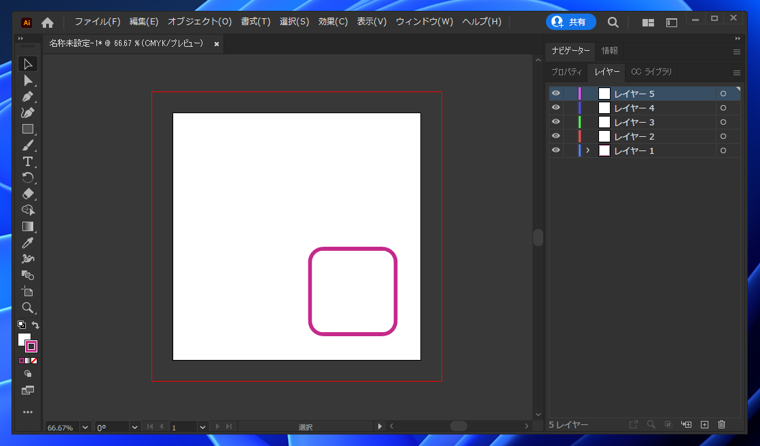This screenshot has height=446, width=760.
Task: Open the 編集(E) menu
Action: click(x=144, y=22)
